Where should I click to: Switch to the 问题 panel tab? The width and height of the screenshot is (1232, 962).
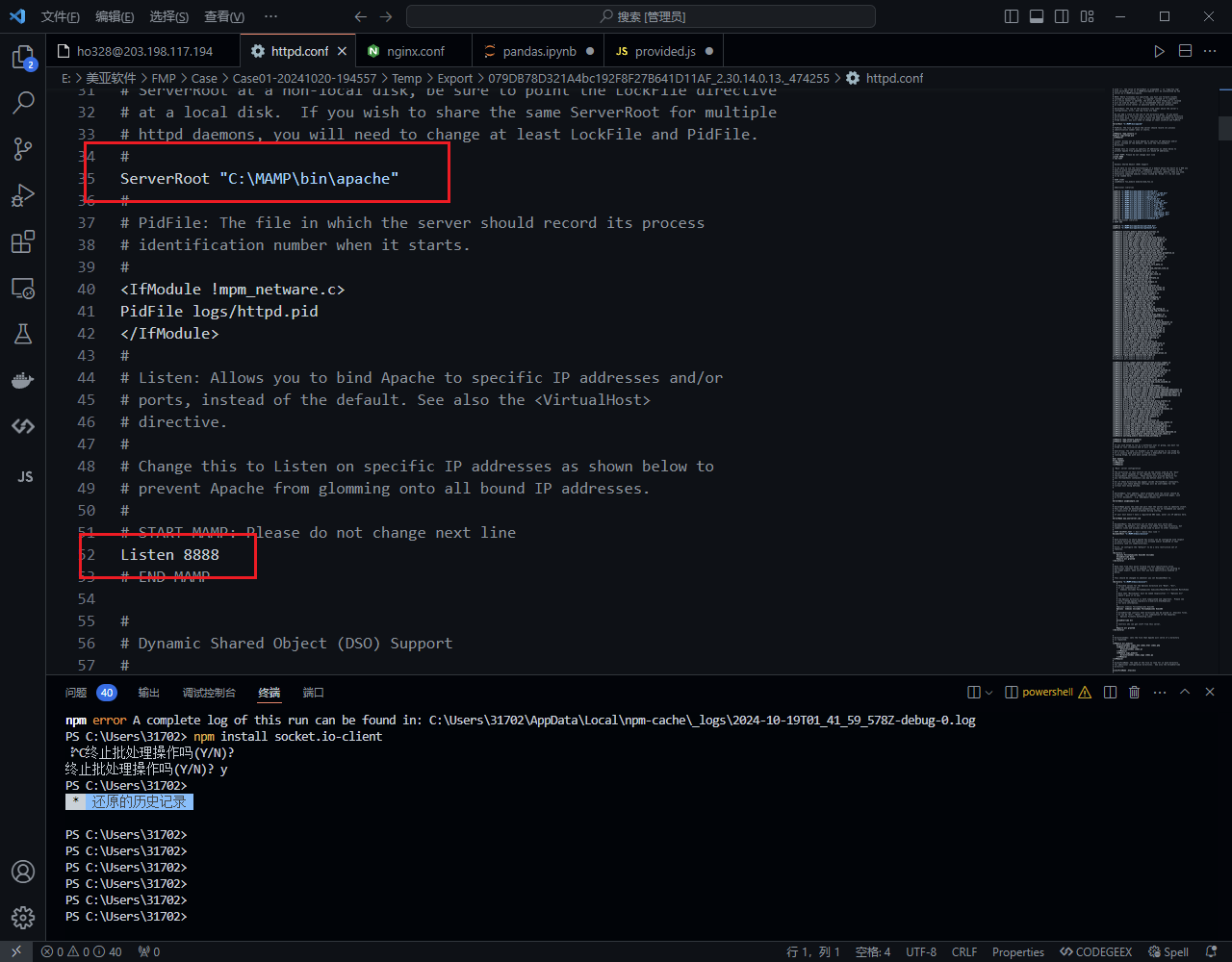(76, 692)
